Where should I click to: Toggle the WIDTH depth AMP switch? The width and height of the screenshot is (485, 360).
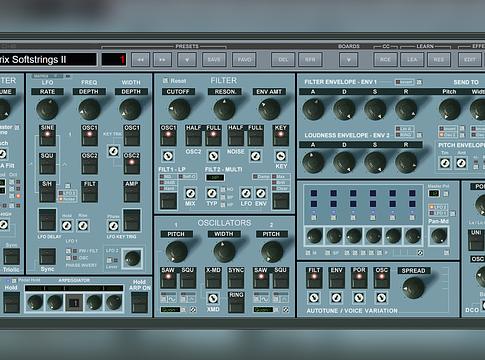[132, 192]
